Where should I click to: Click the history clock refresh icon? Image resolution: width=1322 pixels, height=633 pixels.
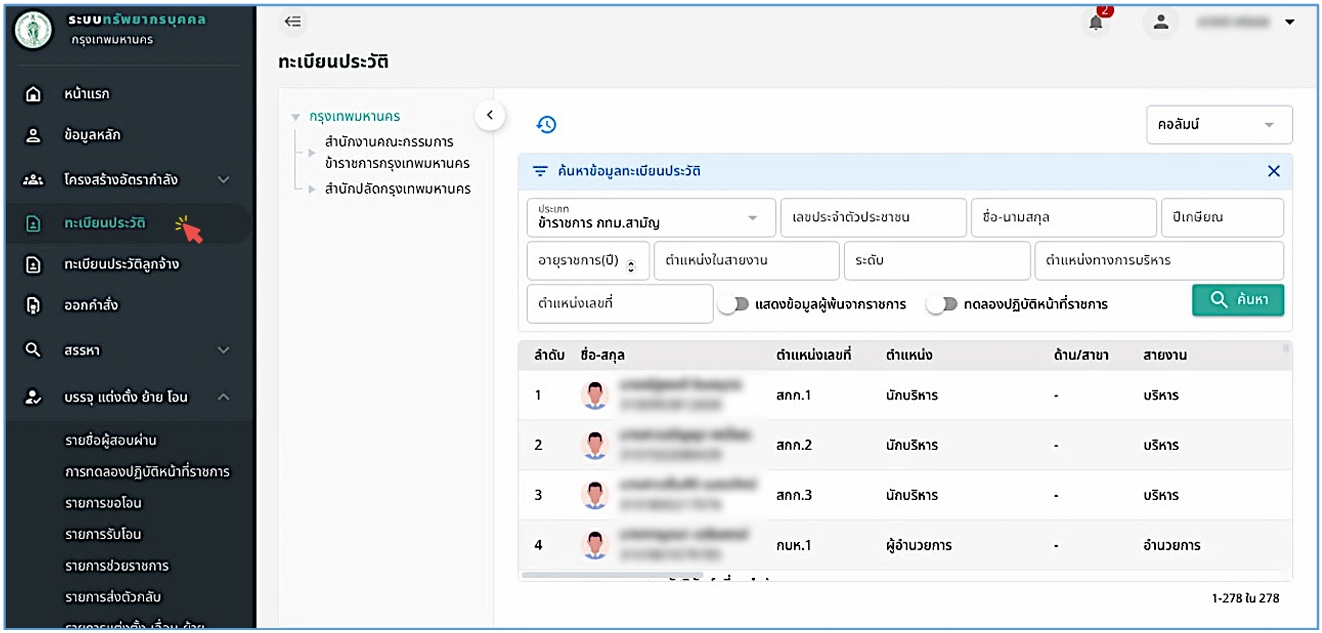(546, 125)
